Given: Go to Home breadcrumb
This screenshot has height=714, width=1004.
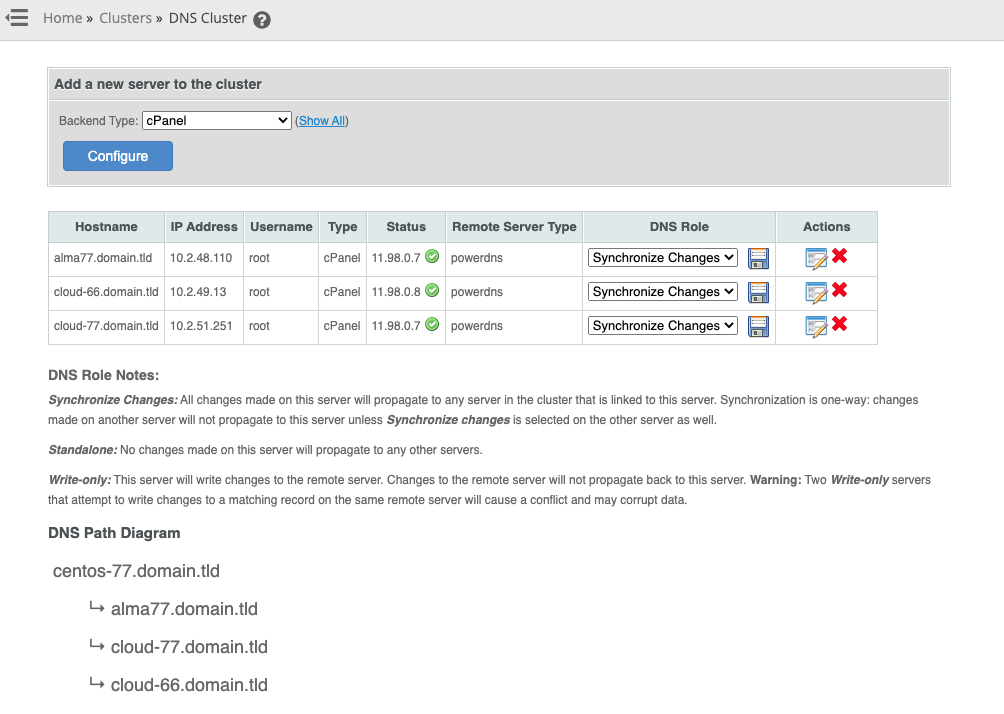Looking at the screenshot, I should [63, 18].
